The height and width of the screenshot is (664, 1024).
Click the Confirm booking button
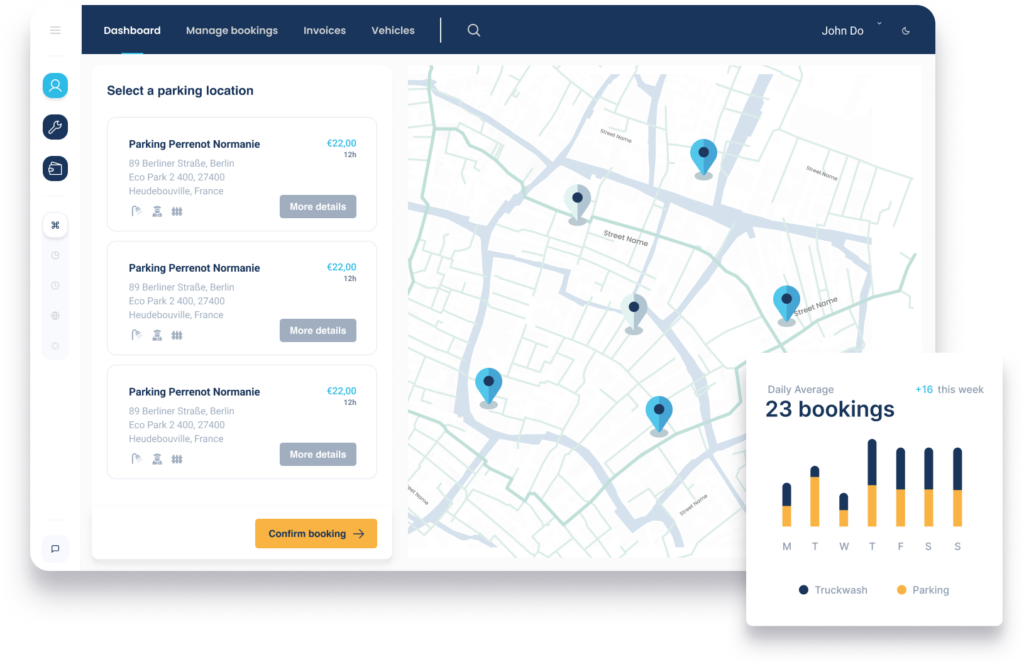tap(316, 534)
